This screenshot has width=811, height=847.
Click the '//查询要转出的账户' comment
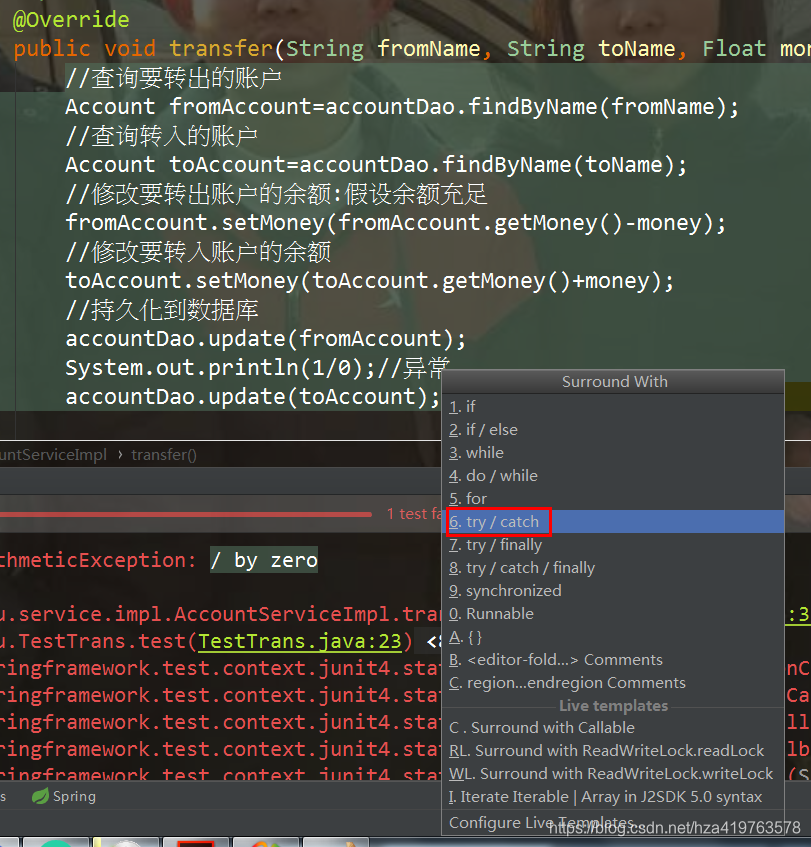click(173, 78)
